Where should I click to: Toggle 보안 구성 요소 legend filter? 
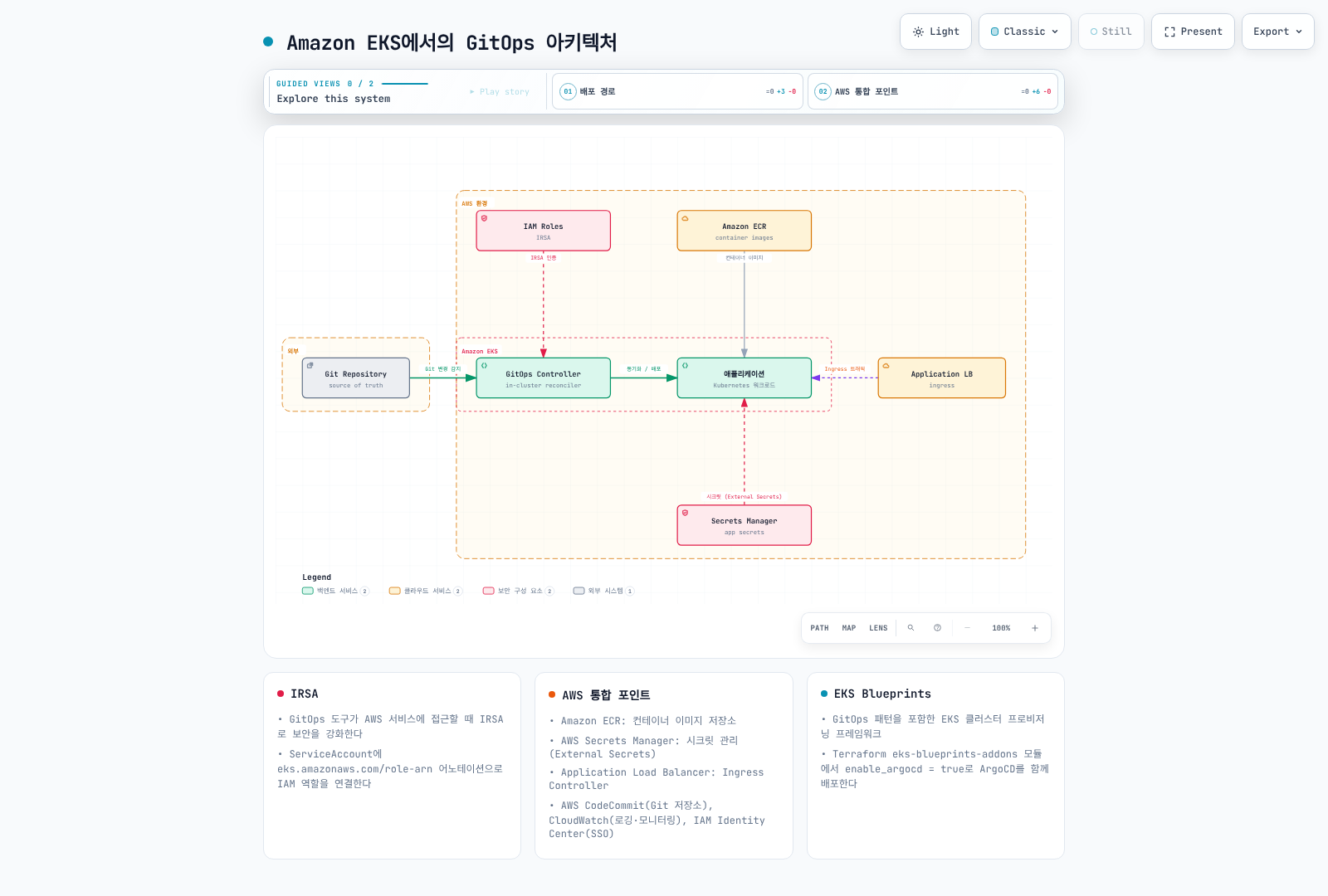pyautogui.click(x=518, y=591)
